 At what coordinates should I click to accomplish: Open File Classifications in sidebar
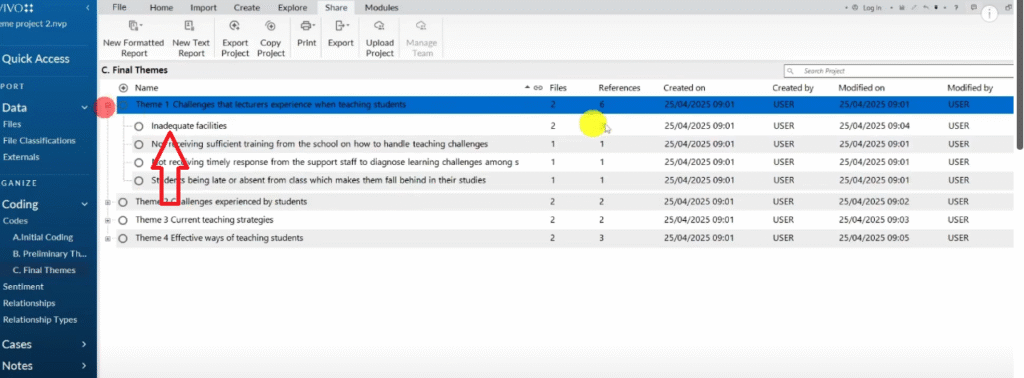click(39, 140)
